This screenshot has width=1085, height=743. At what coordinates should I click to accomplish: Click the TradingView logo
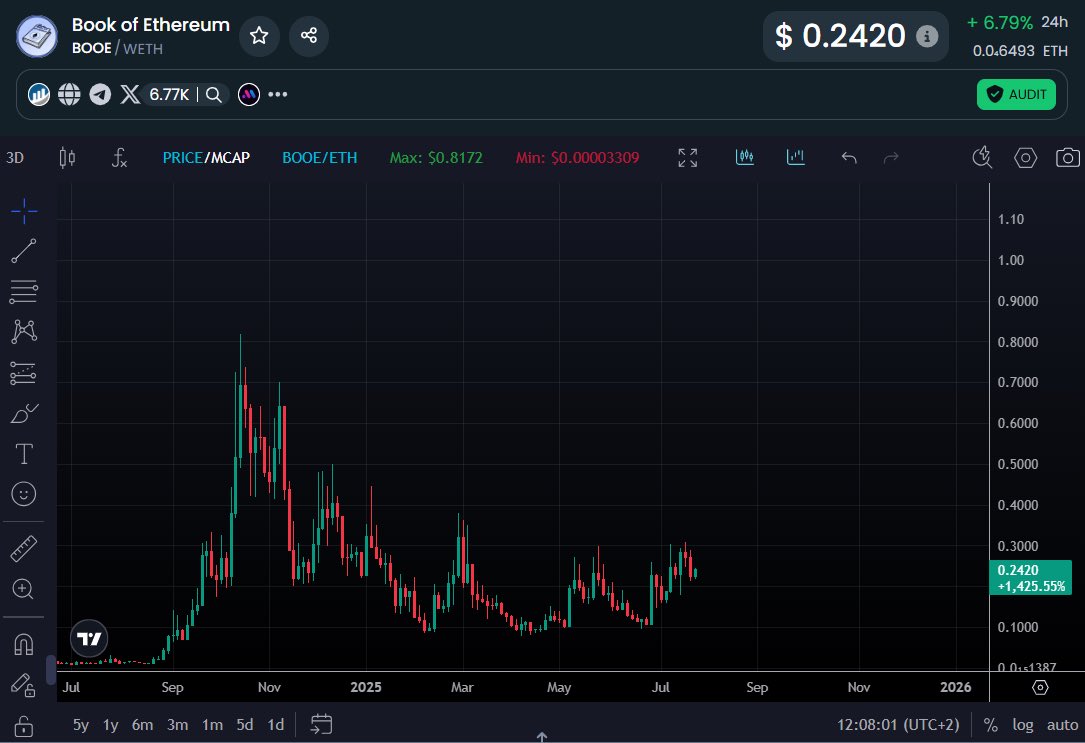89,638
